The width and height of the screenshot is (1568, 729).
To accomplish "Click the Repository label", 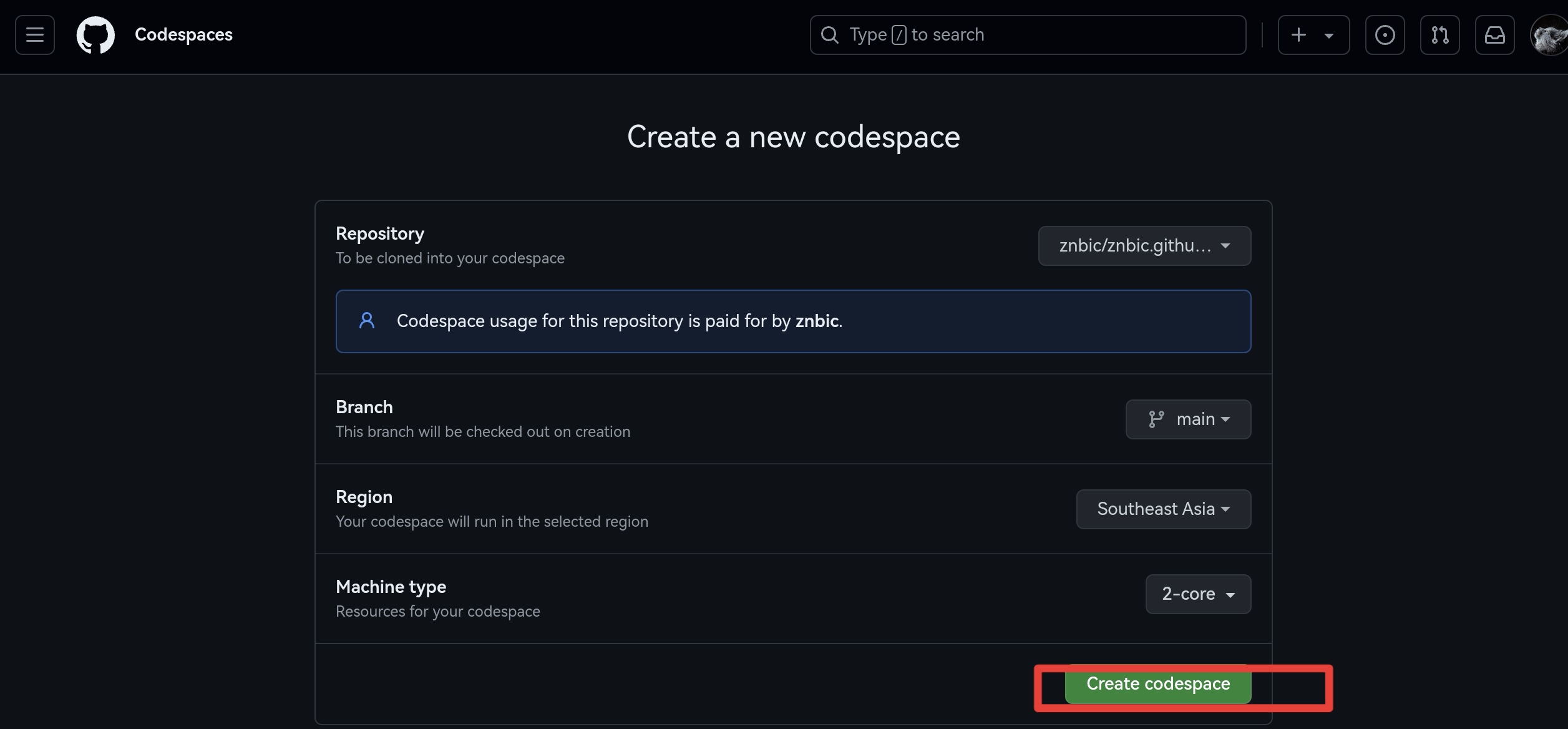I will tap(380, 233).
